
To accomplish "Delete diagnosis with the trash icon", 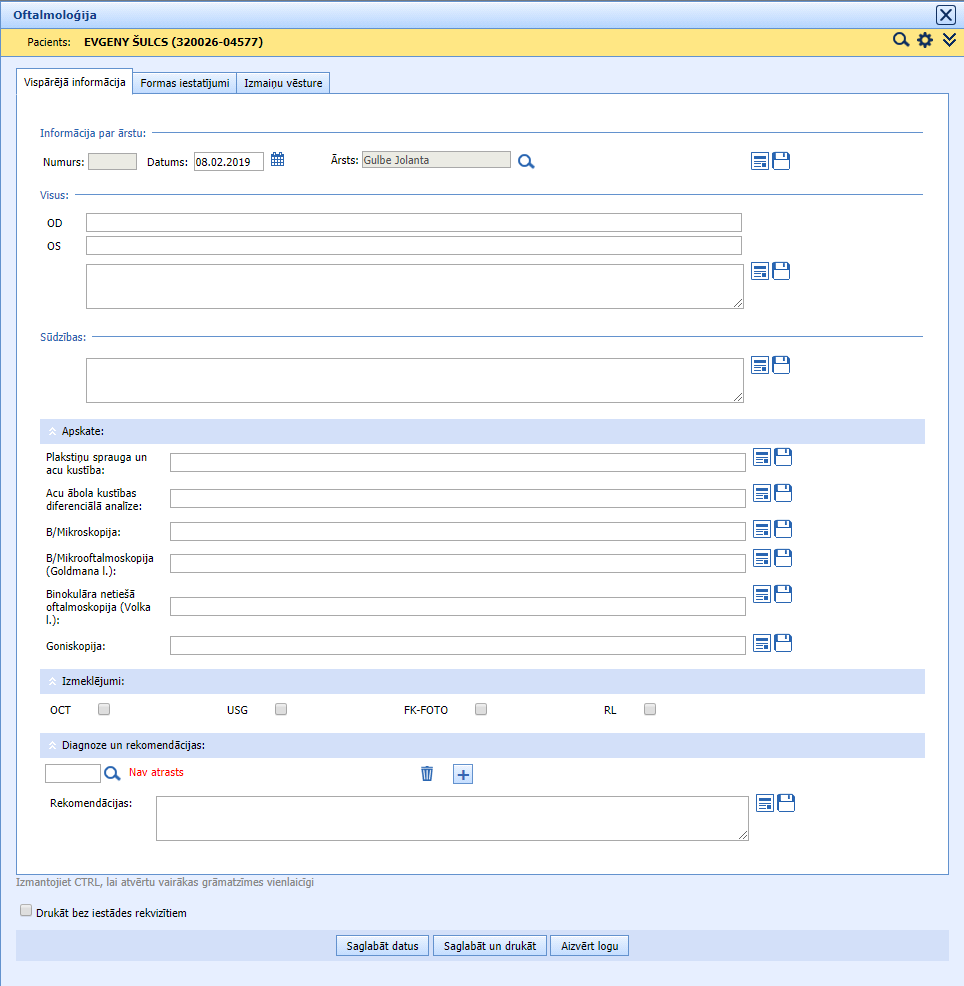I will click(x=427, y=773).
